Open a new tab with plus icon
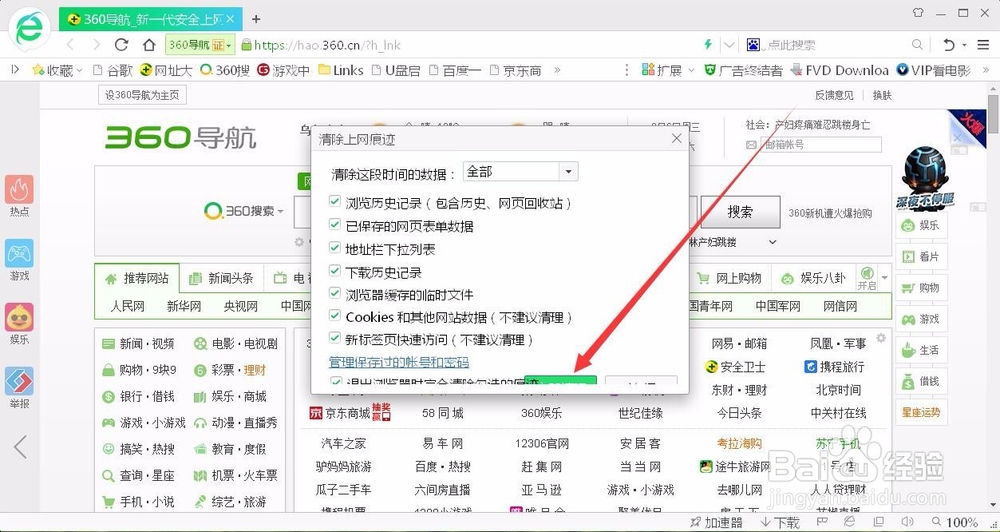This screenshot has height=532, width=1000. click(x=256, y=18)
